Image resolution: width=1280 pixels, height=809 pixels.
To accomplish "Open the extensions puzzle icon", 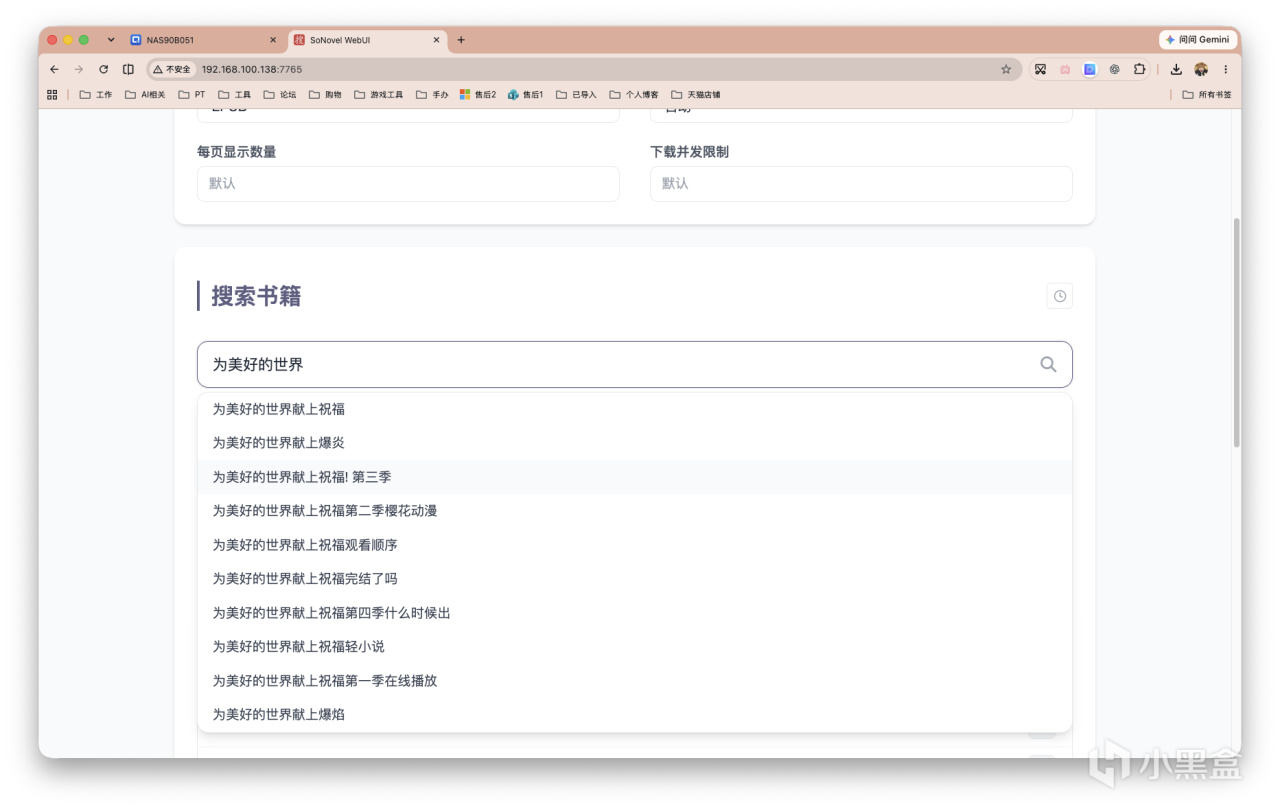I will tap(1139, 69).
